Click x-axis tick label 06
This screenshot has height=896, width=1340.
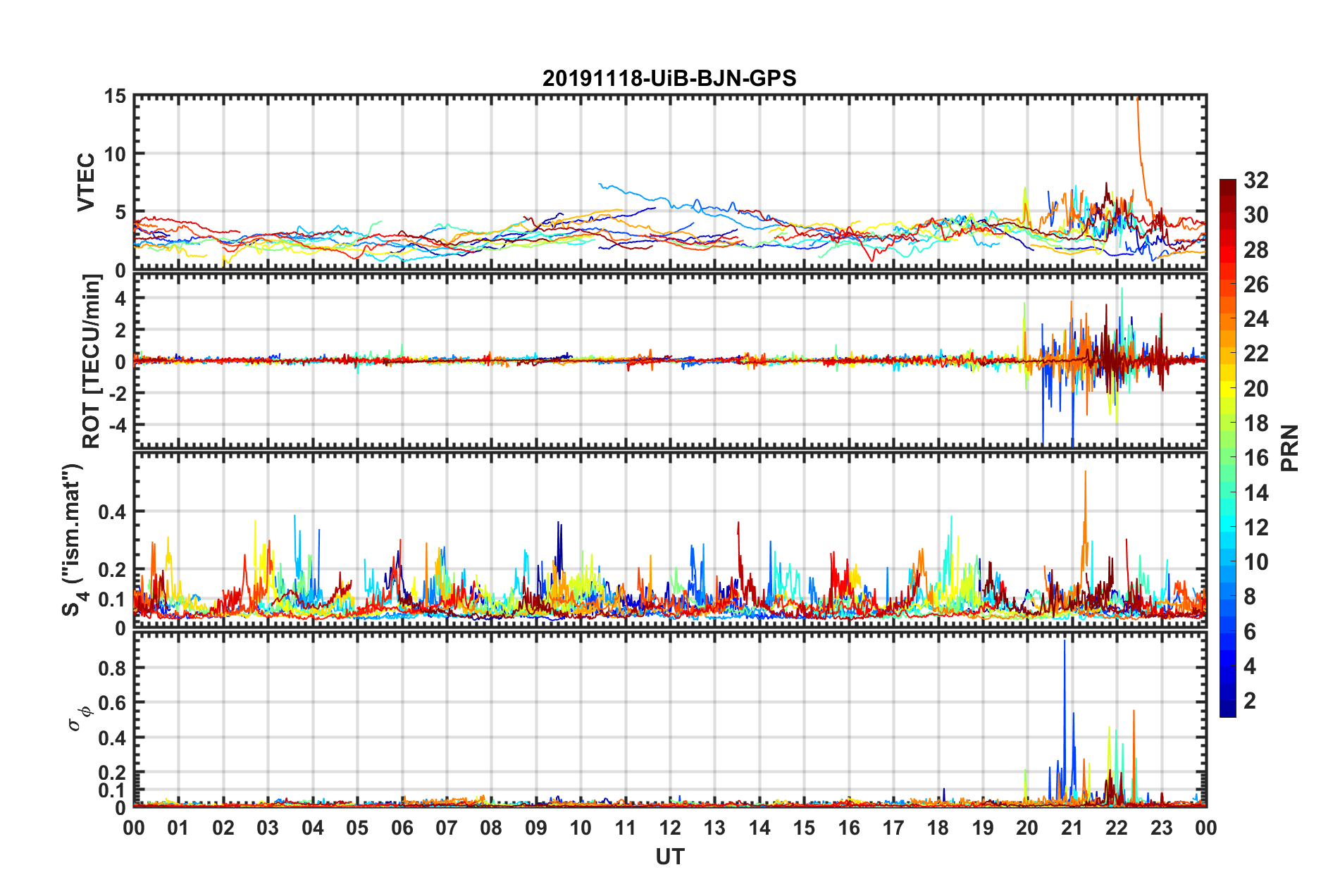pos(402,828)
